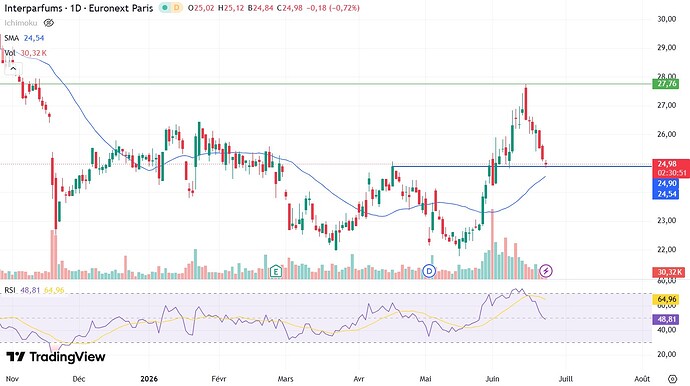Image resolution: width=690 pixels, height=386 pixels.
Task: Click the blue 24,90 price label
Action: click(x=667, y=183)
